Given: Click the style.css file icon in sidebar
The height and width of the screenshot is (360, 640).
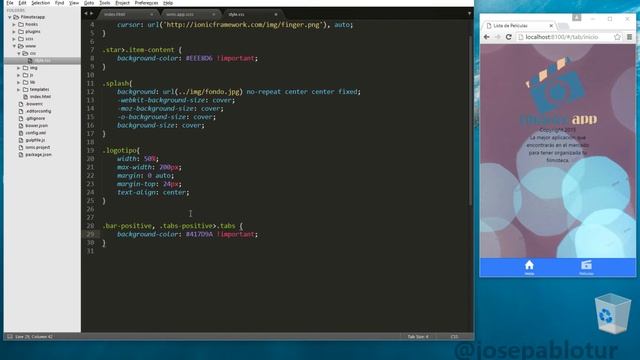Looking at the screenshot, I should (30, 60).
